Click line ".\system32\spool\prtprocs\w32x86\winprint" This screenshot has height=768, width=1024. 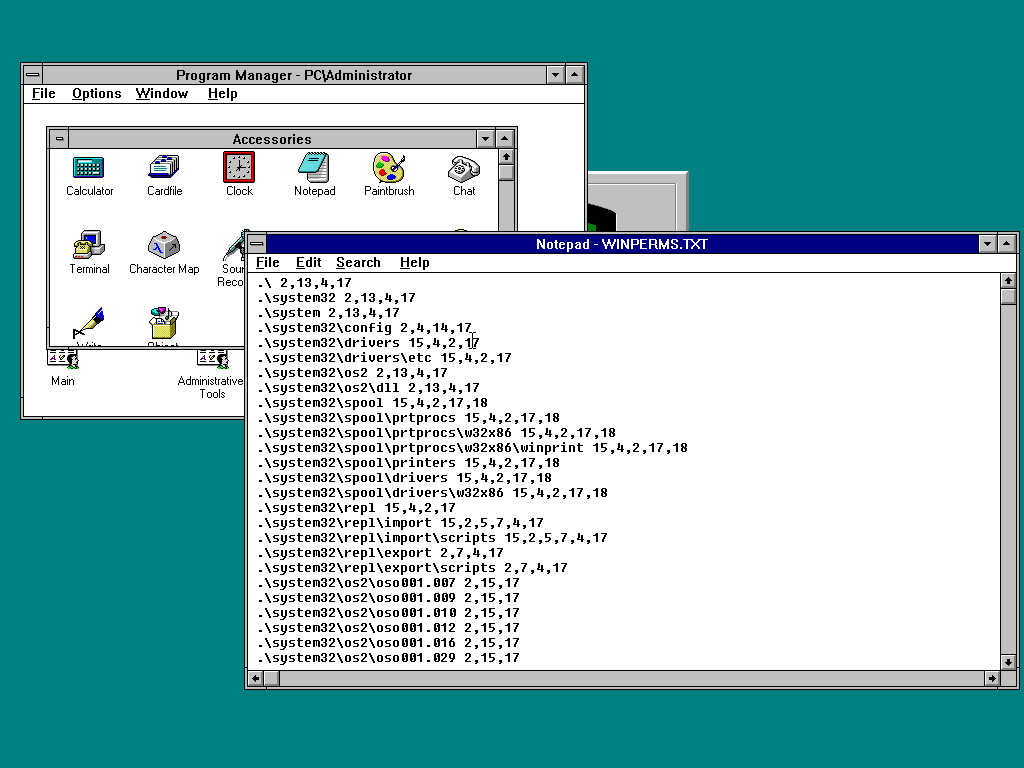tap(472, 448)
